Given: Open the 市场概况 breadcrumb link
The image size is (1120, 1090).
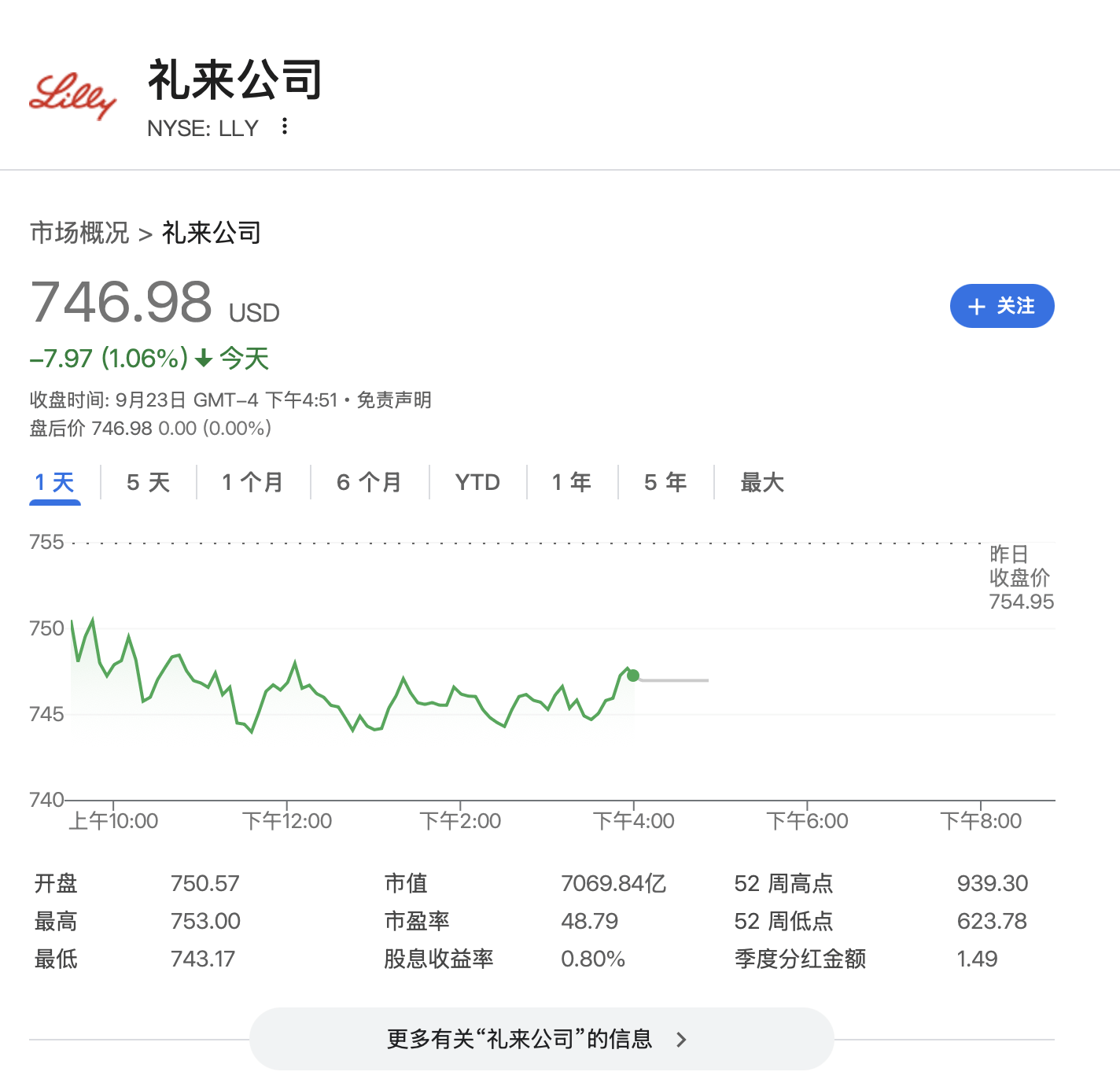Looking at the screenshot, I should (x=79, y=233).
